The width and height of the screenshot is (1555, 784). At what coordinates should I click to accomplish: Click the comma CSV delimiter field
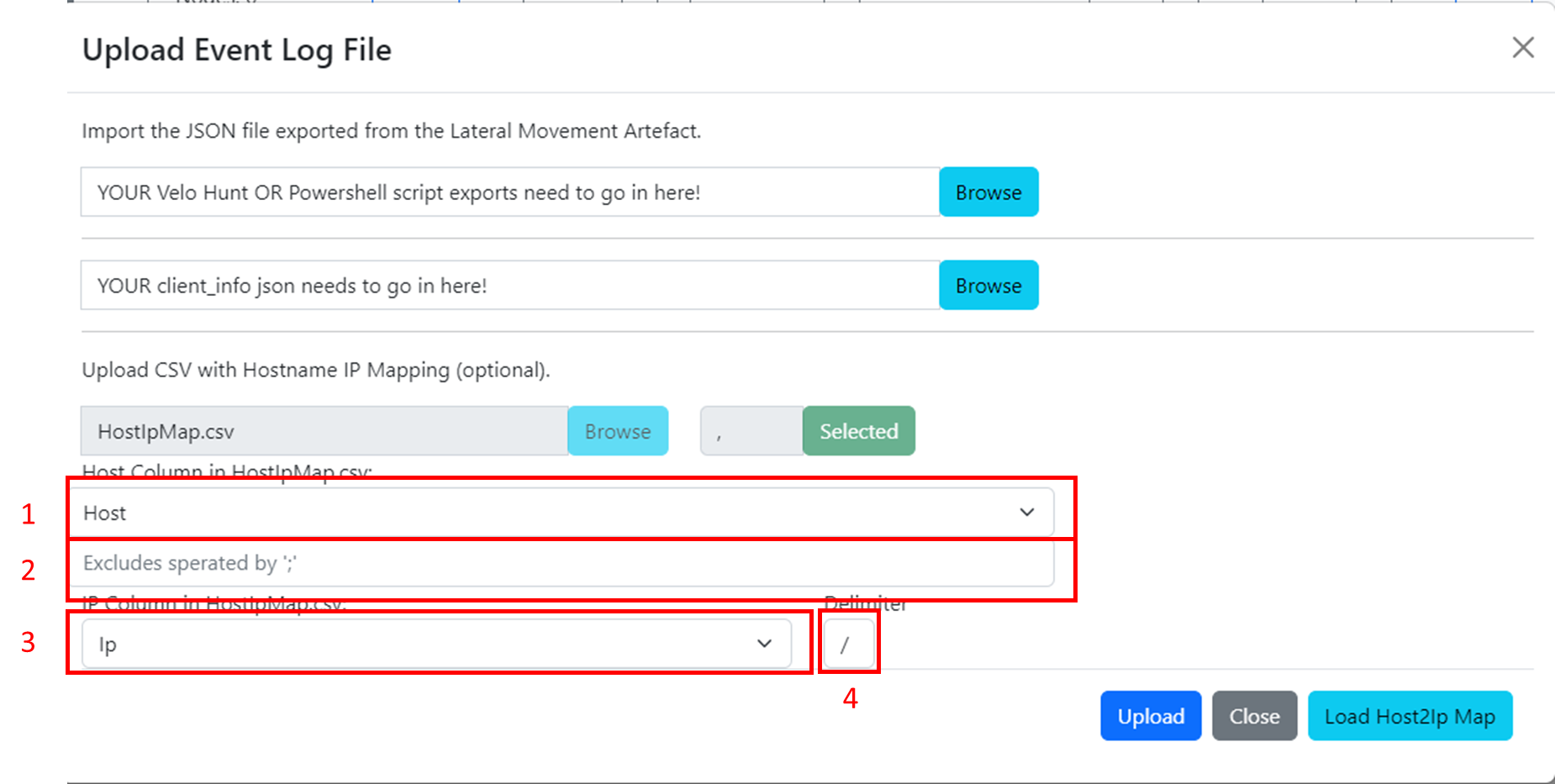click(751, 431)
